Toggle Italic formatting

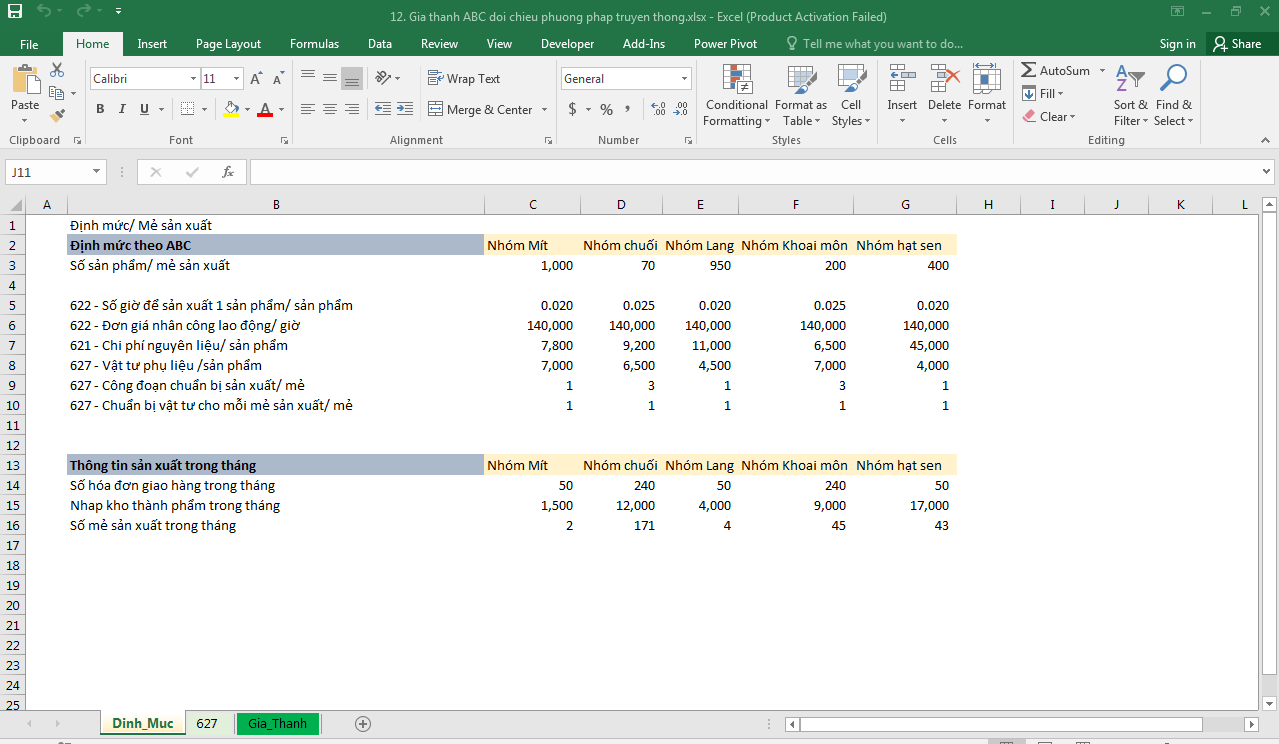[122, 109]
